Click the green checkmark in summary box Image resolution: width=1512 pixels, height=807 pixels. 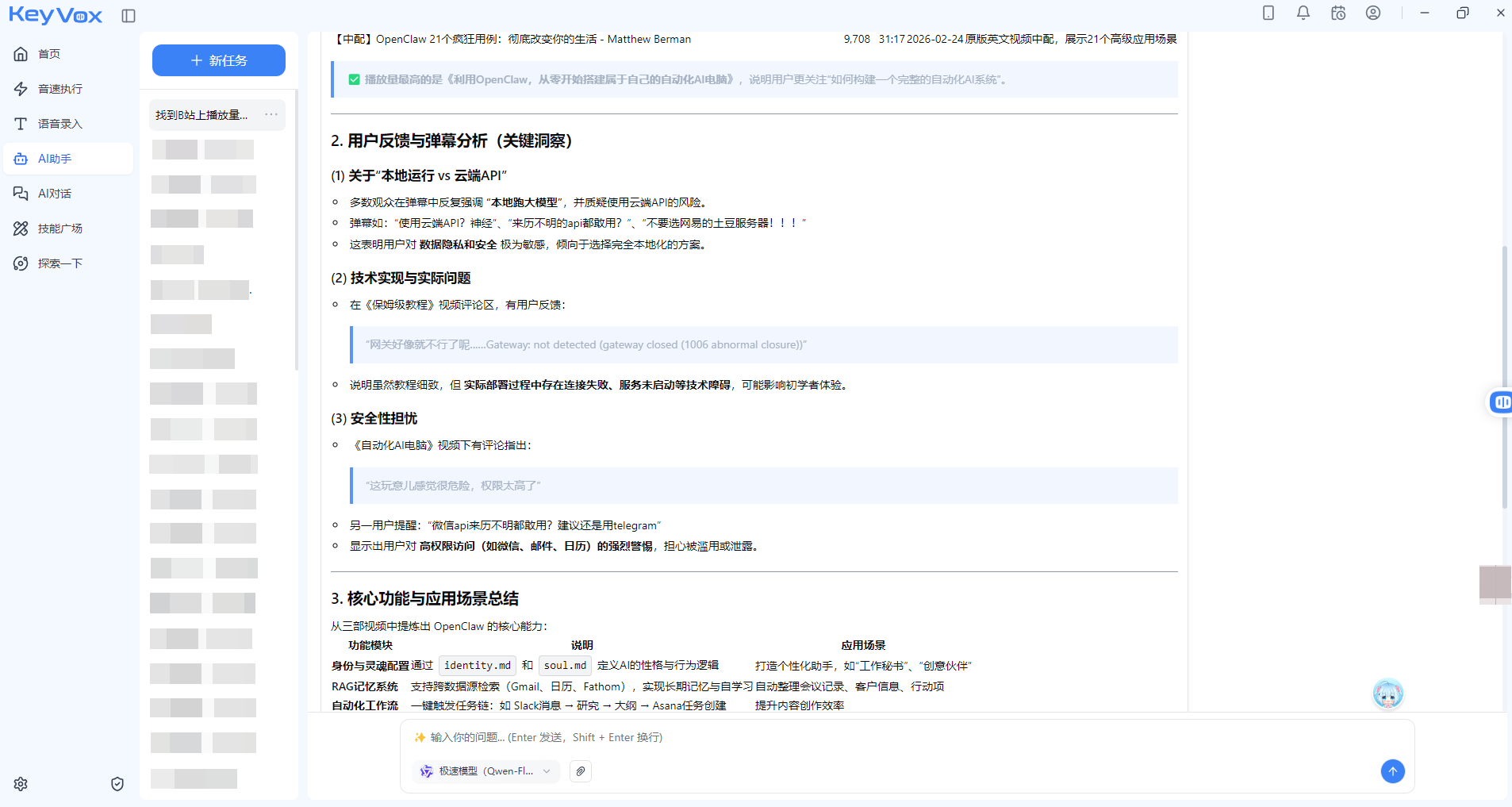coord(355,79)
